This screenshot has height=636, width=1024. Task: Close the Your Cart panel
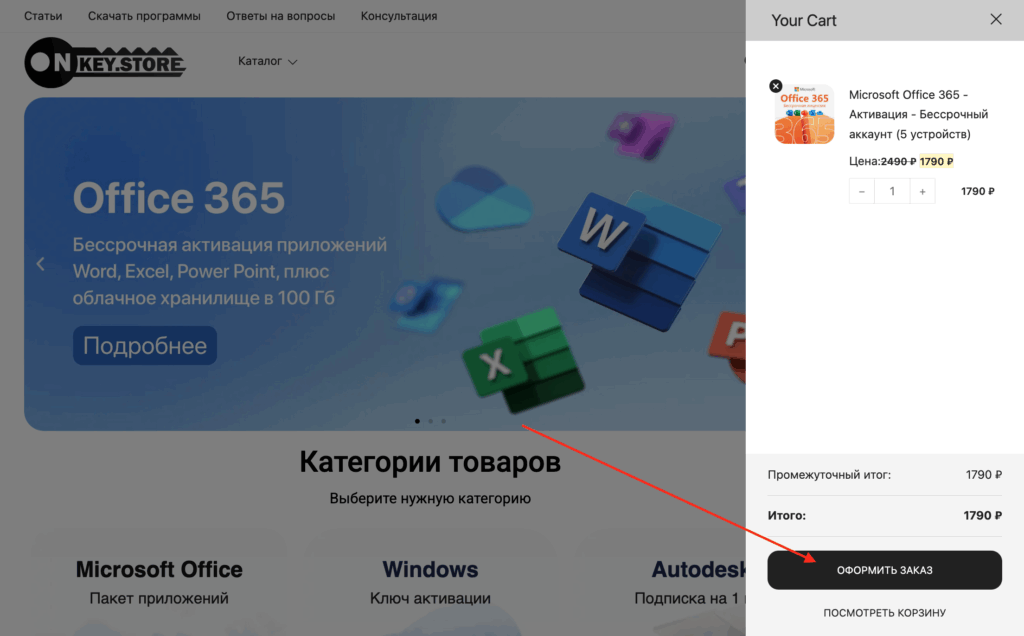tap(995, 19)
